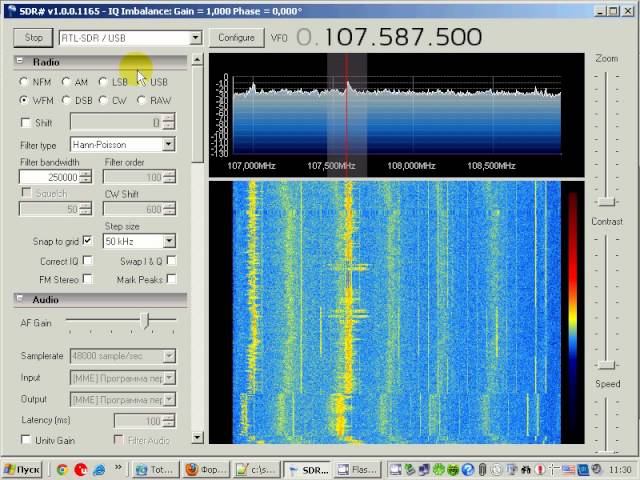Screen dimensions: 640x480
Task: Expand quick launch overflow chevron
Action: [x=118, y=467]
